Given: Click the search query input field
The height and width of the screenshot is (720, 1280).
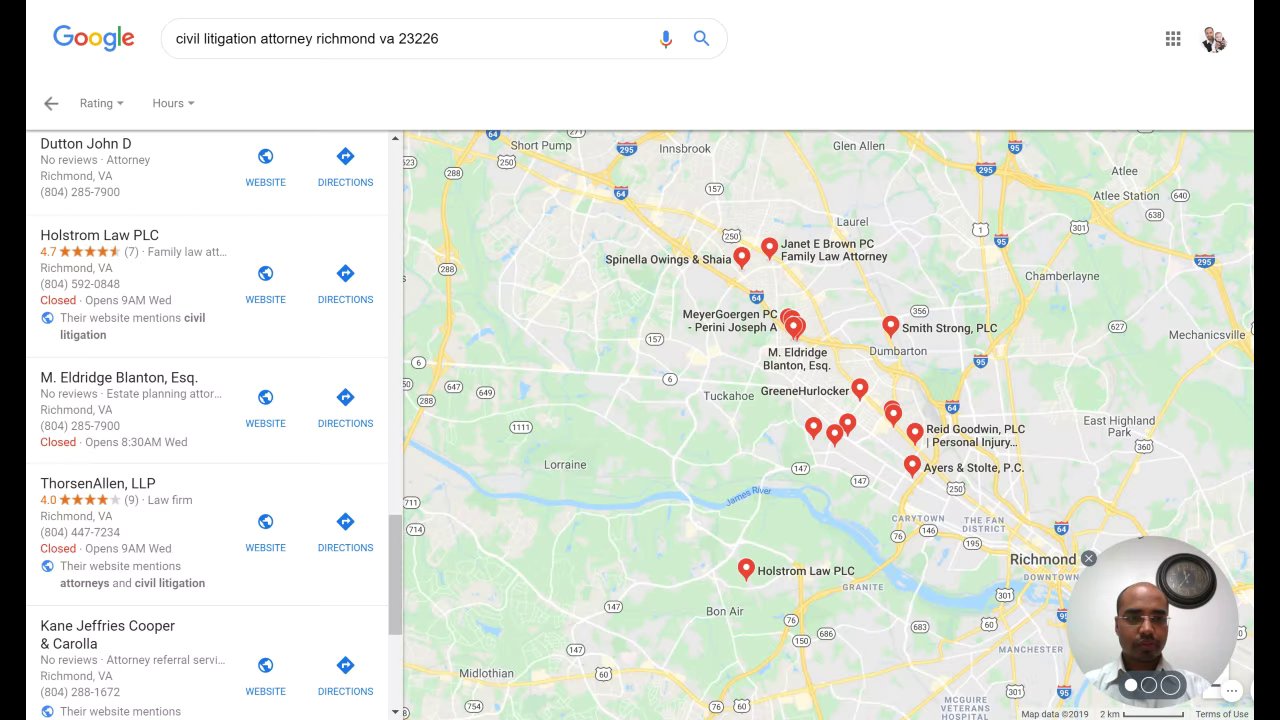Looking at the screenshot, I should coord(410,39).
